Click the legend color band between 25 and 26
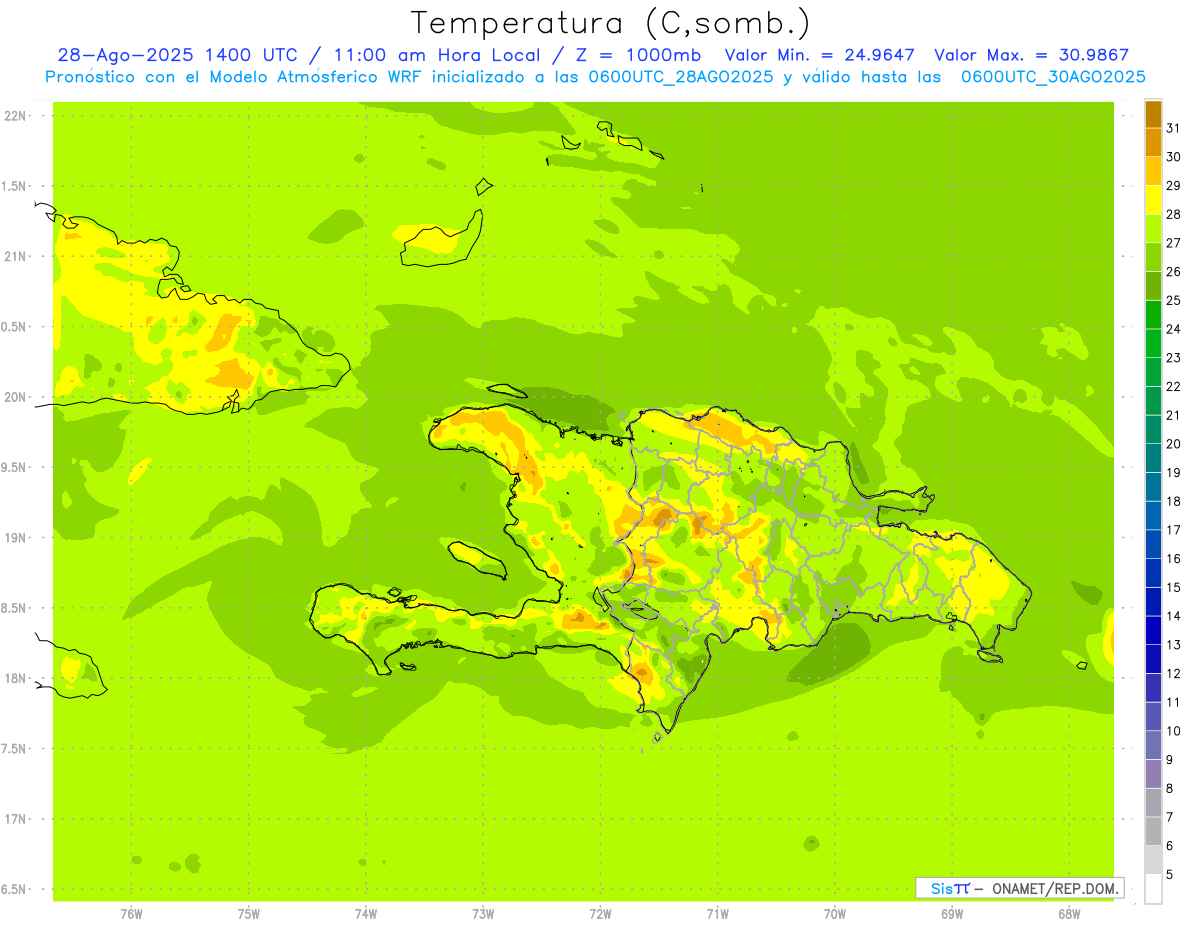 1153,286
